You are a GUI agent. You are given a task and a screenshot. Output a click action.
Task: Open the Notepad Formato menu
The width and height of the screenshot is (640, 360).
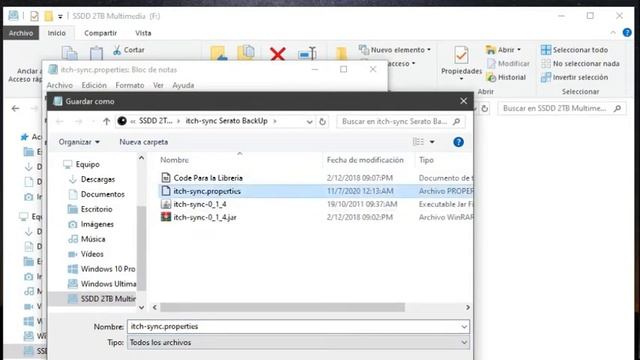click(x=130, y=85)
